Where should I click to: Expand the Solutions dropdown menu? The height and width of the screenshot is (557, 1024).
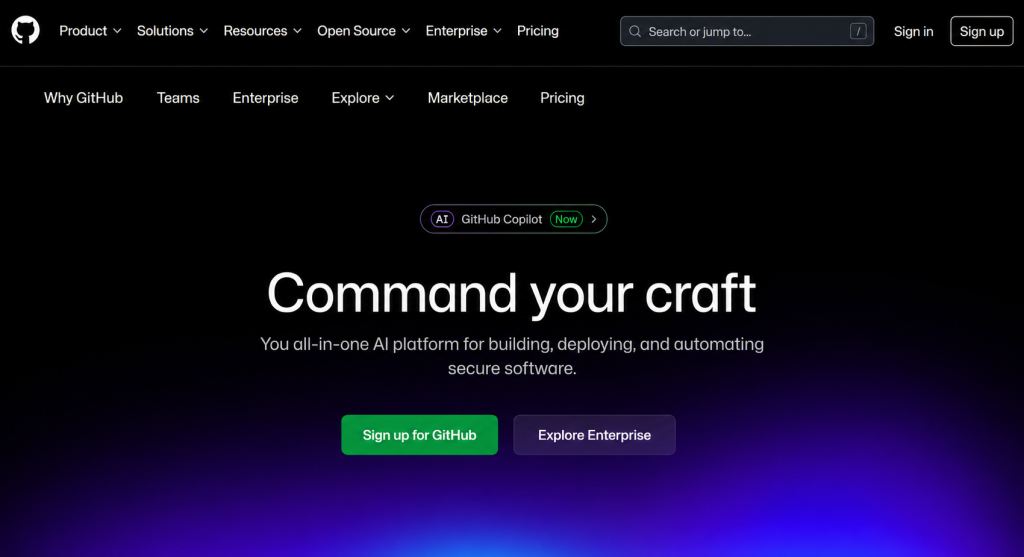pos(172,31)
